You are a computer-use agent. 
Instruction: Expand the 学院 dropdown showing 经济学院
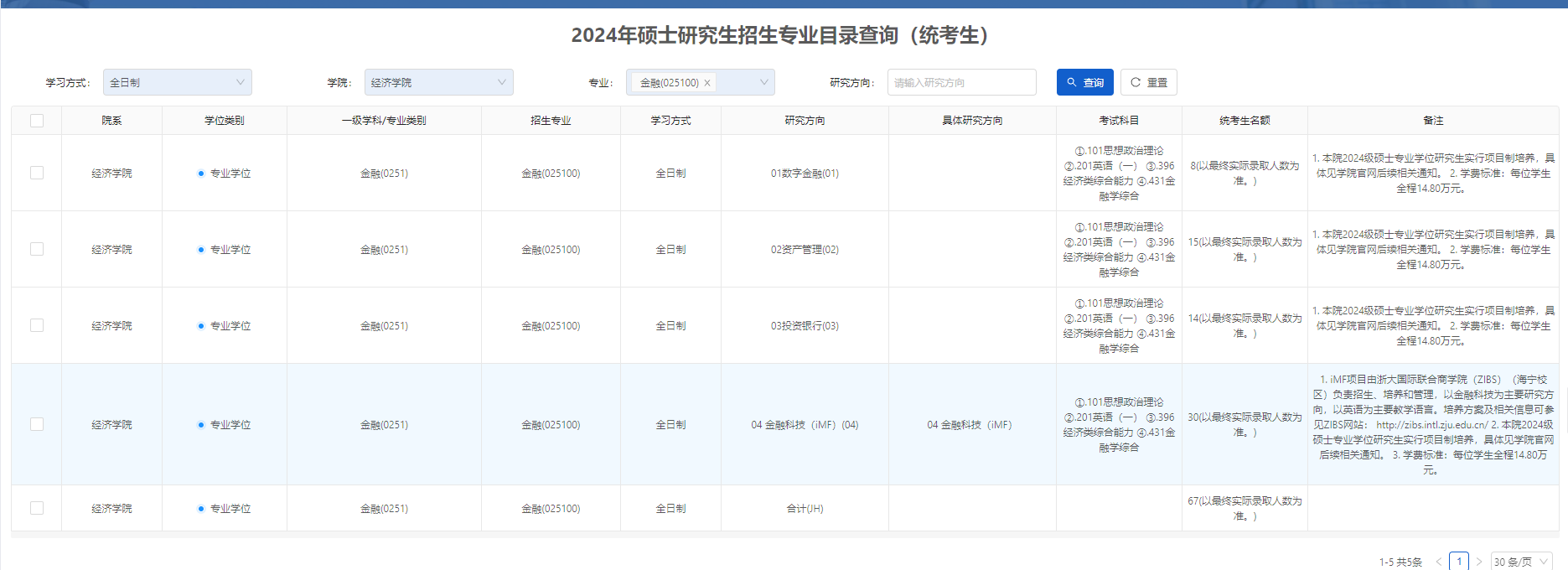pyautogui.click(x=438, y=82)
